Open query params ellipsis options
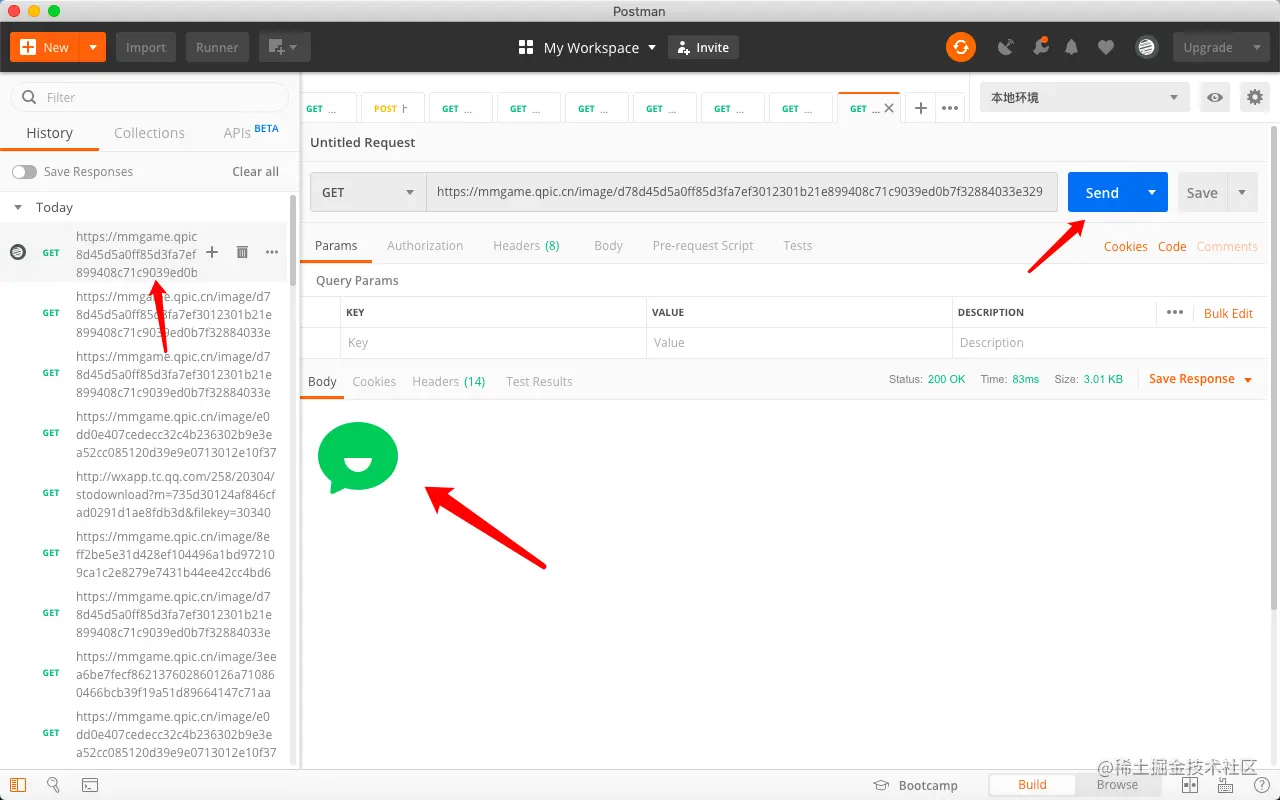 coord(1175,312)
